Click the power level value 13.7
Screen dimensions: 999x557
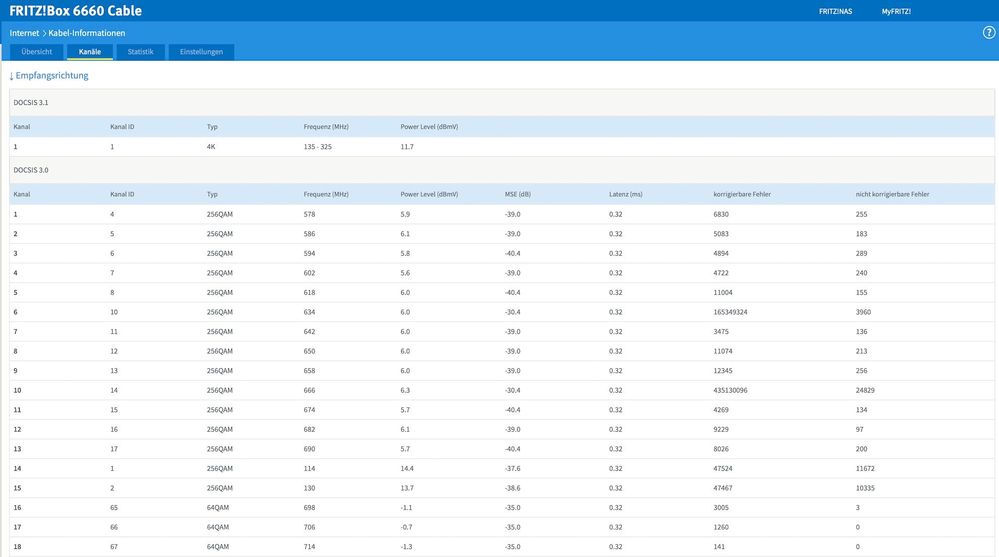click(x=407, y=488)
